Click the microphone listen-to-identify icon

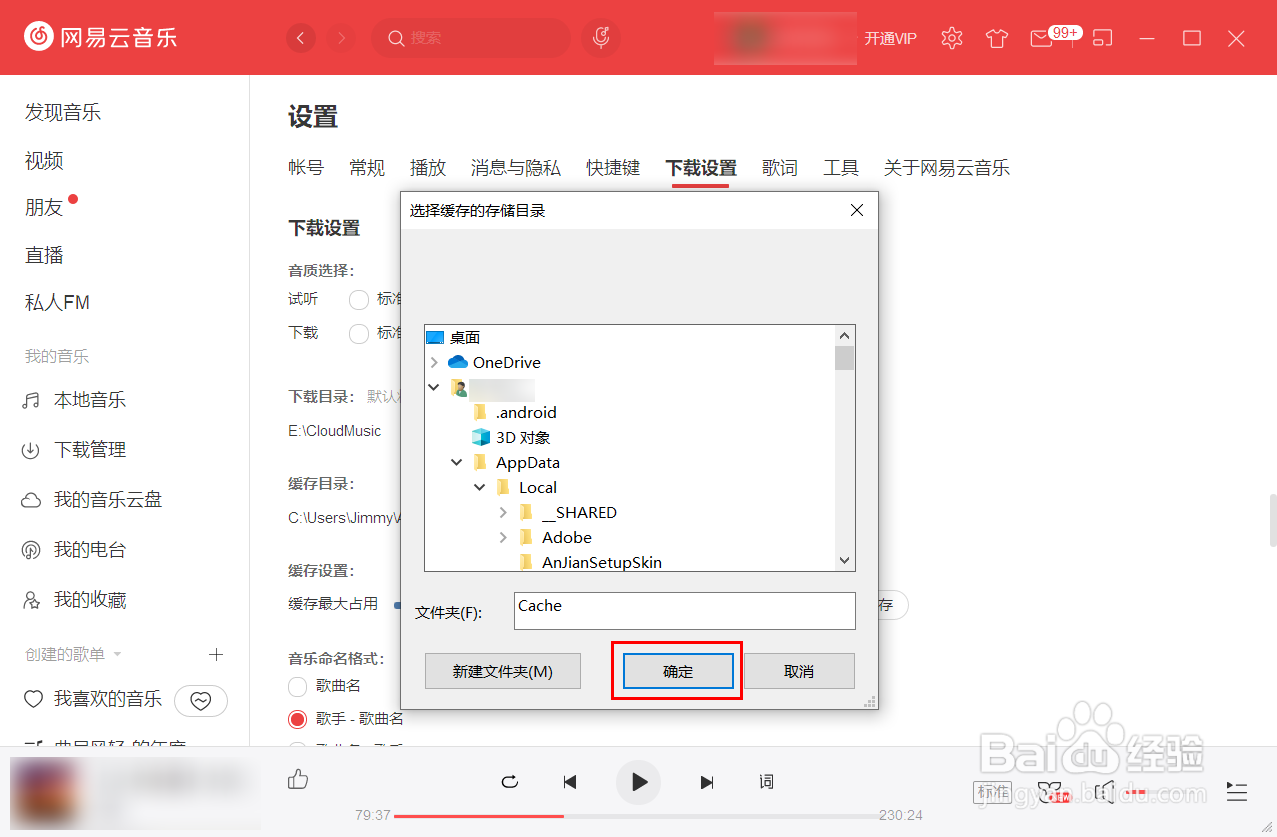(x=601, y=38)
